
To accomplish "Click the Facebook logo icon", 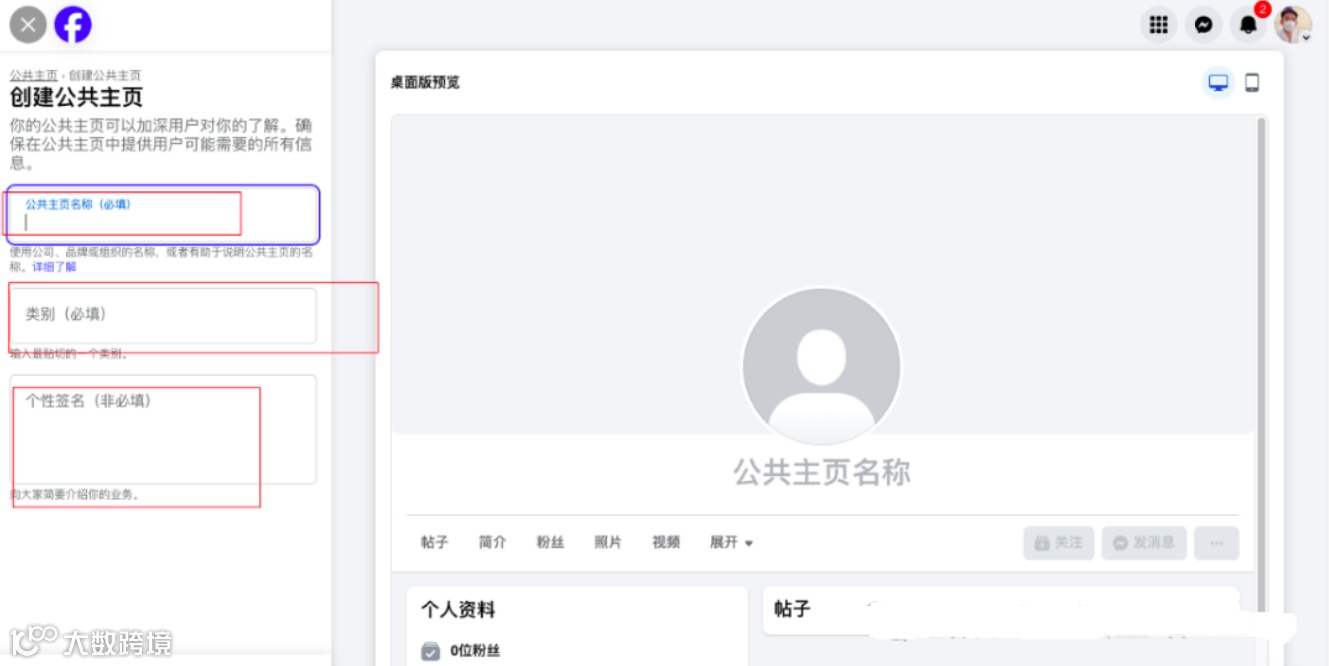I will click(x=73, y=24).
